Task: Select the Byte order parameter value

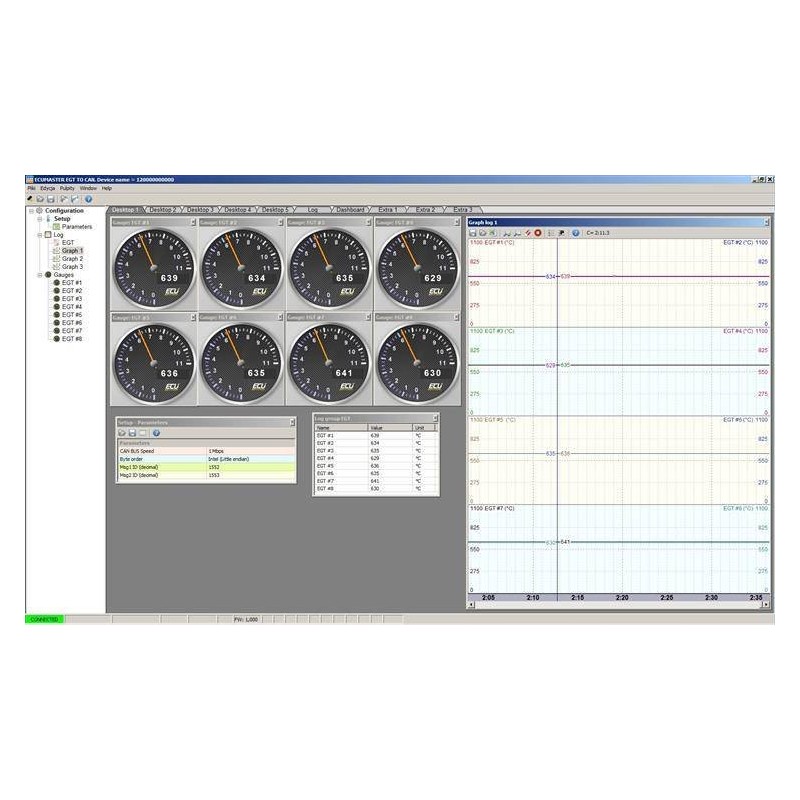Action: 250,459
